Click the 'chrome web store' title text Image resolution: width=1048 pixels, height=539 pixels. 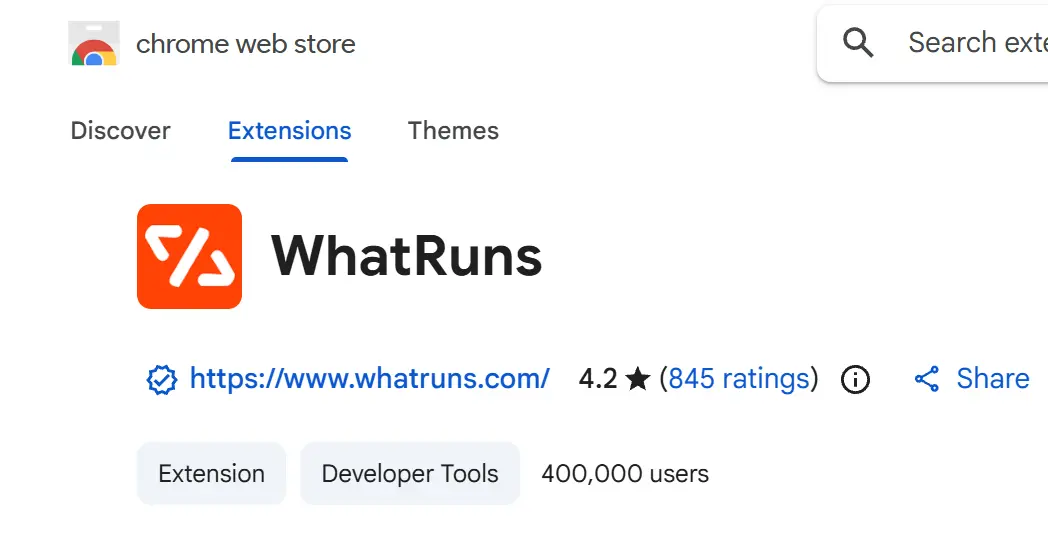coord(245,44)
